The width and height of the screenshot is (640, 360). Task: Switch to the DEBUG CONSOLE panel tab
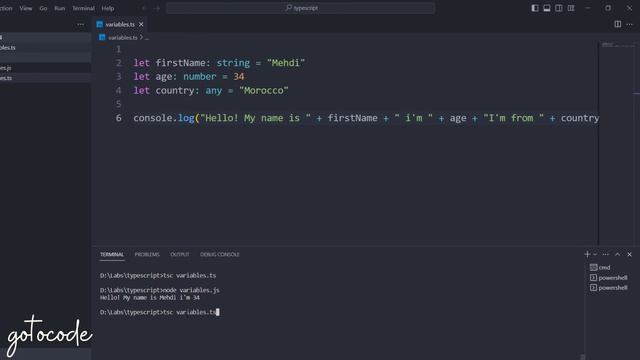pyautogui.click(x=220, y=254)
